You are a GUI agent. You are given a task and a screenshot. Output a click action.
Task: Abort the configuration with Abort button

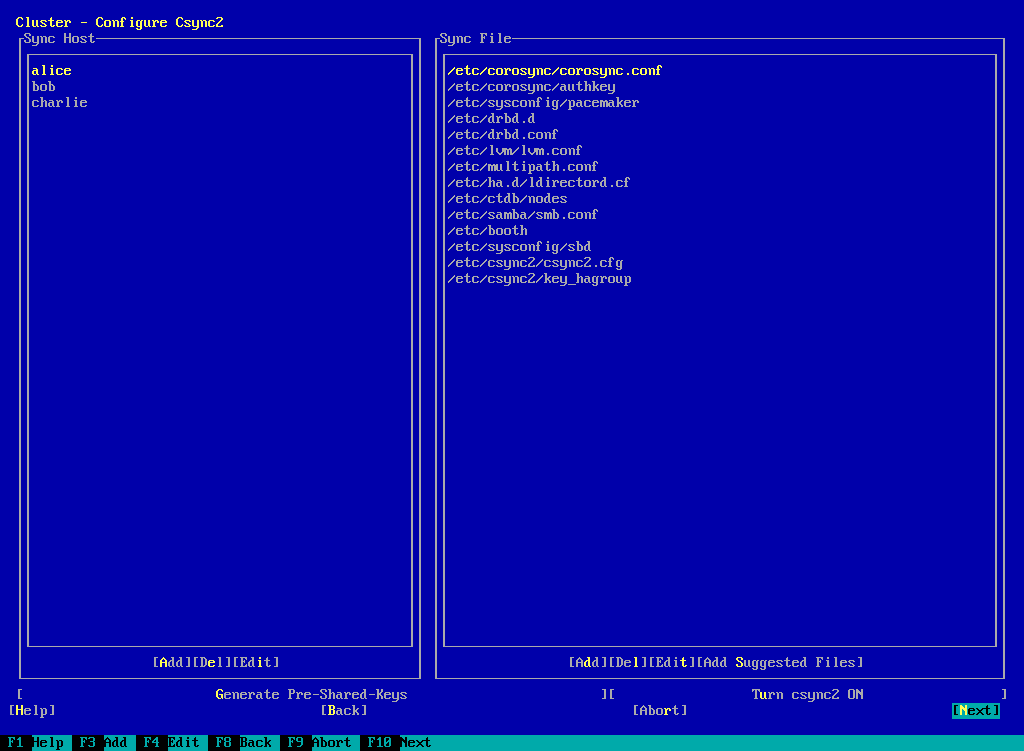coord(660,710)
